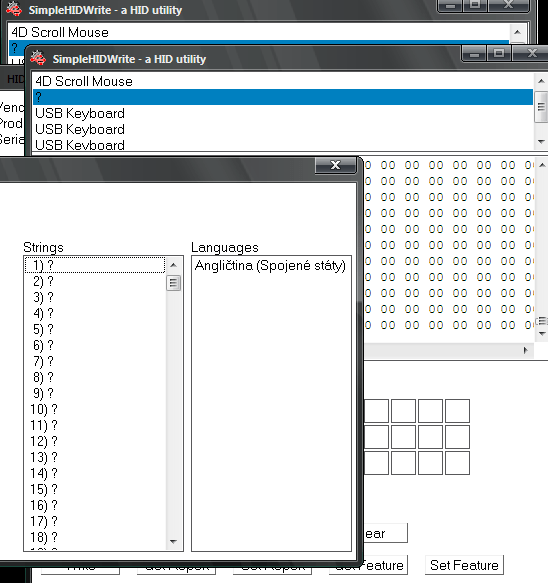Select string entry 13) ? in Strings list
548x583 pixels.
tap(95, 457)
